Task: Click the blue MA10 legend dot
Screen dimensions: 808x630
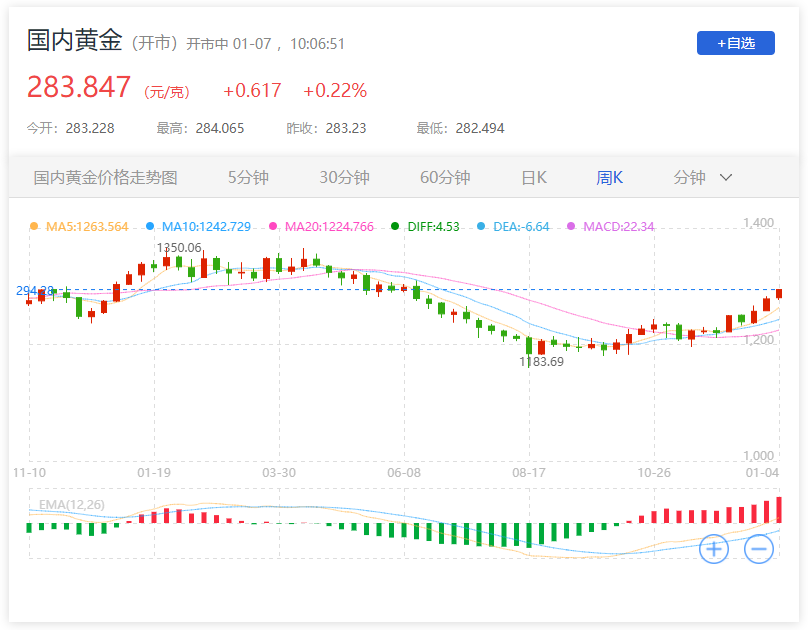Action: pos(150,227)
